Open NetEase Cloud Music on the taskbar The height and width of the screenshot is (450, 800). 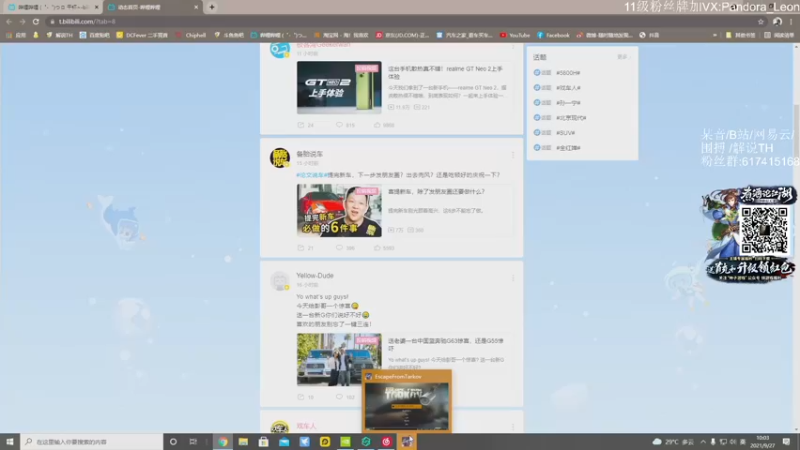tap(386, 442)
